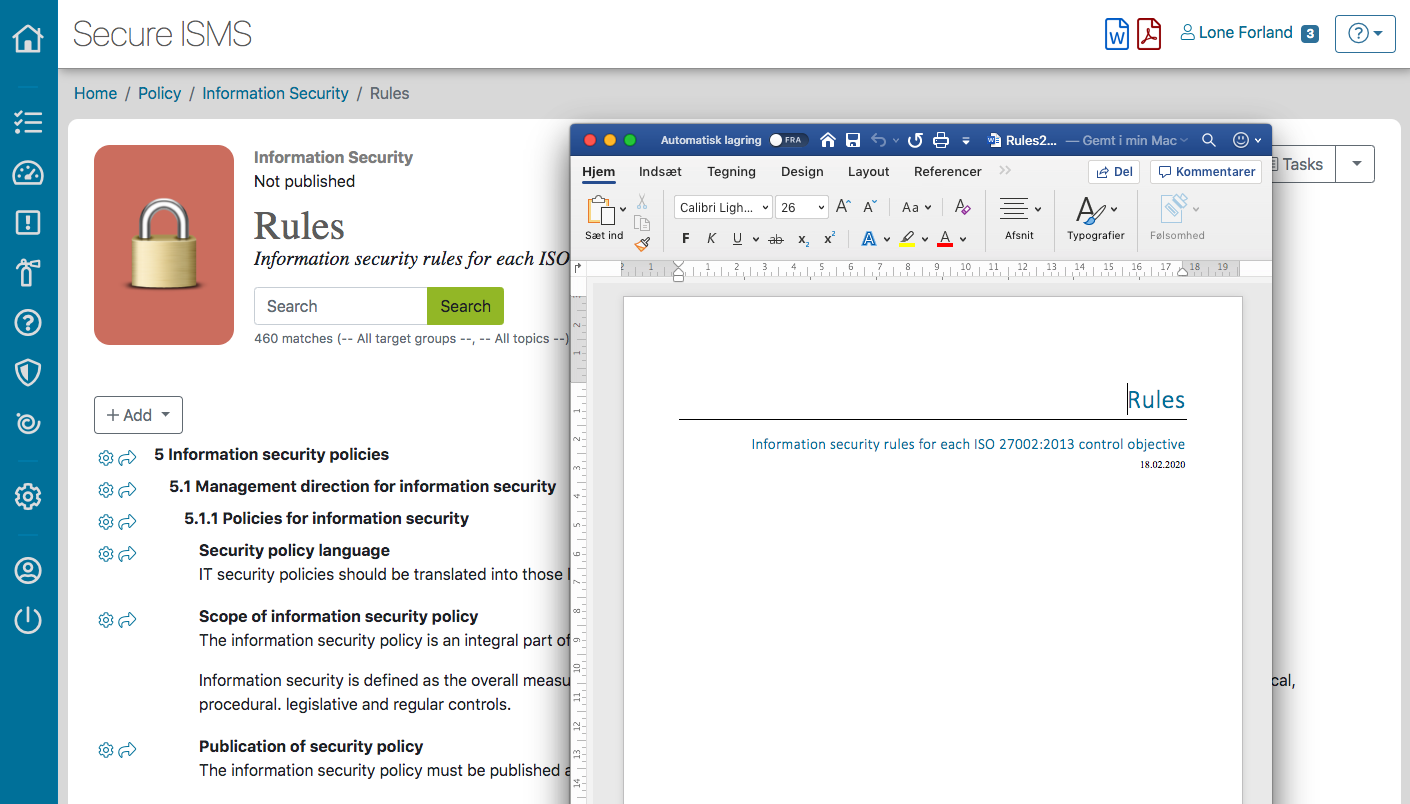Expand the Add dropdown button
Viewport: 1410px width, 804px height.
(138, 415)
